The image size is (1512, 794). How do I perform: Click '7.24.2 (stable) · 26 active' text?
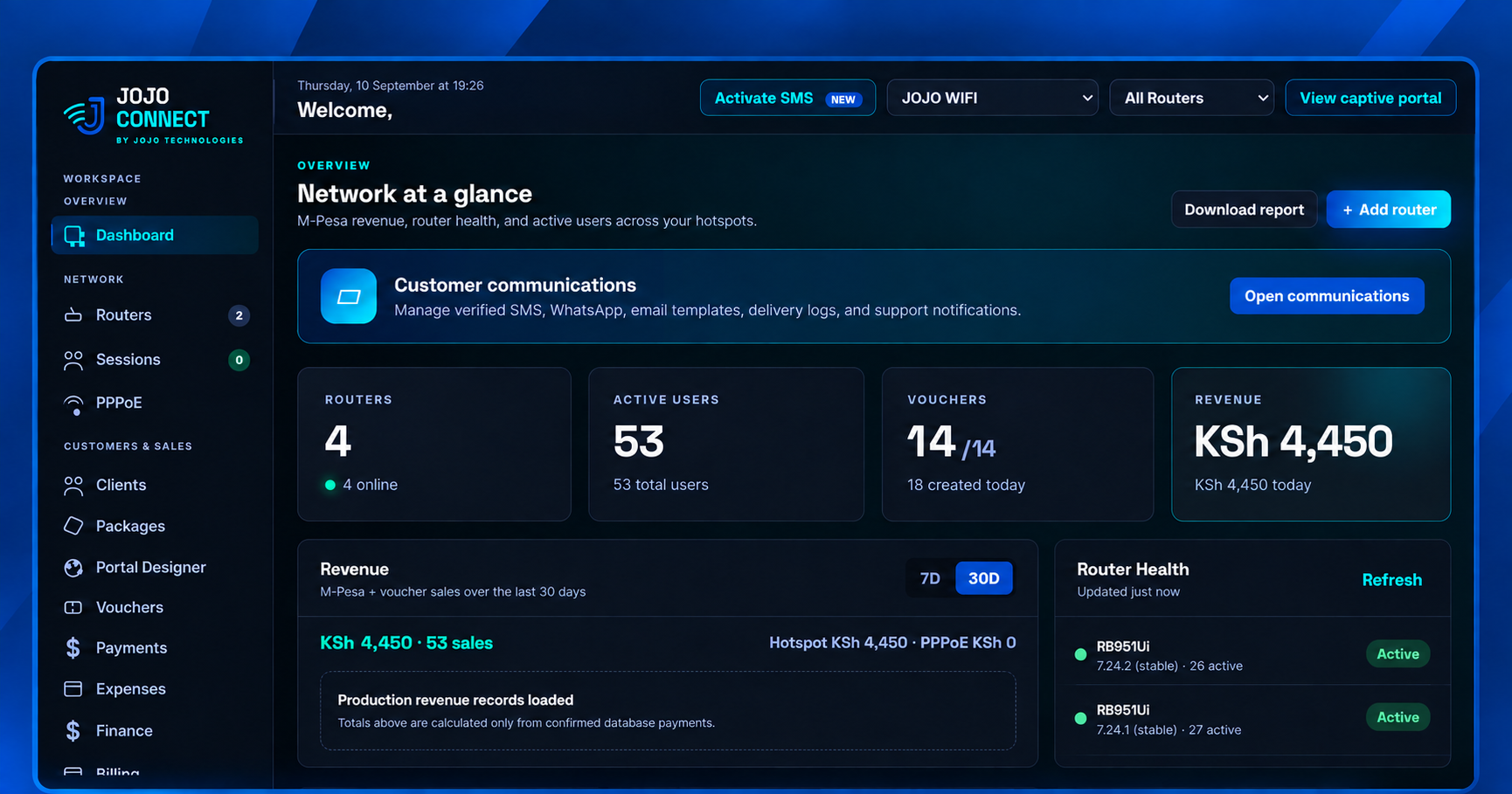pos(1169,666)
